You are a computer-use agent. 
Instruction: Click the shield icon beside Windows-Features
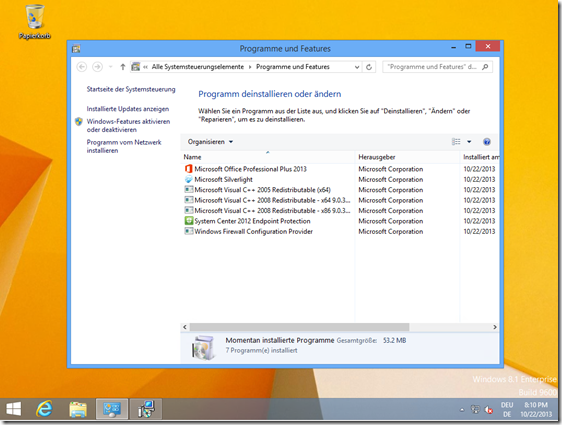(x=79, y=121)
